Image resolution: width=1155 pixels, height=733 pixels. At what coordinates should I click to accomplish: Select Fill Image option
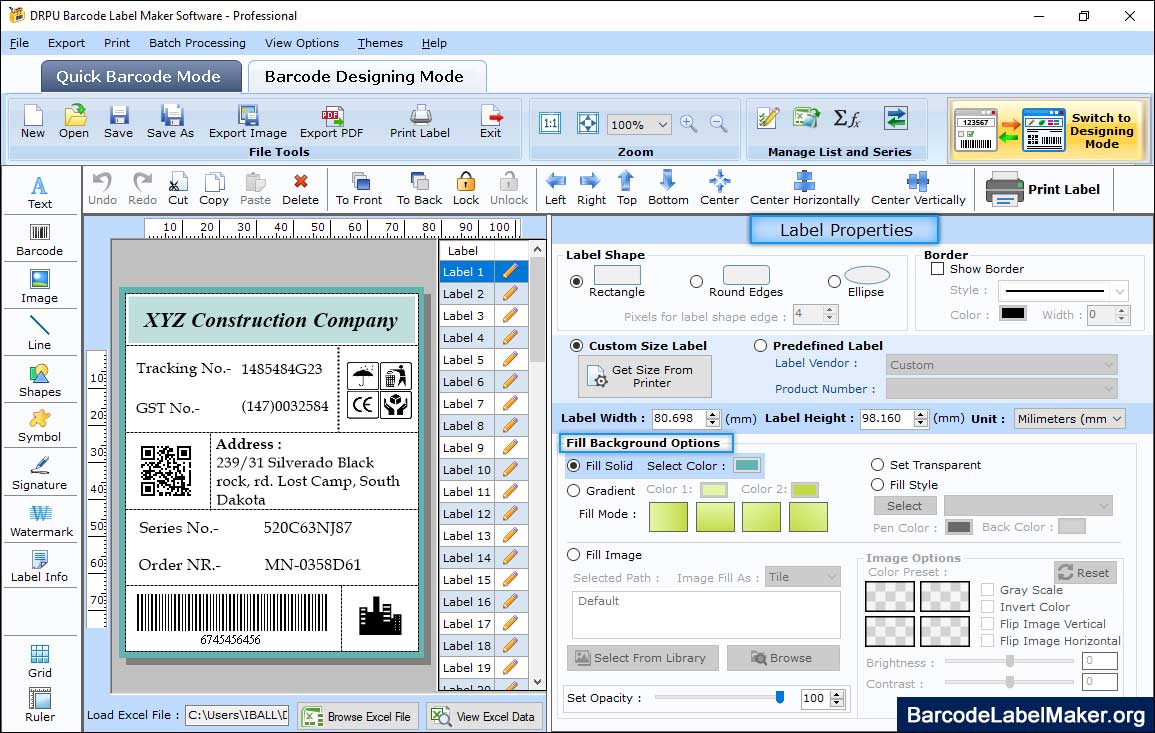point(574,555)
